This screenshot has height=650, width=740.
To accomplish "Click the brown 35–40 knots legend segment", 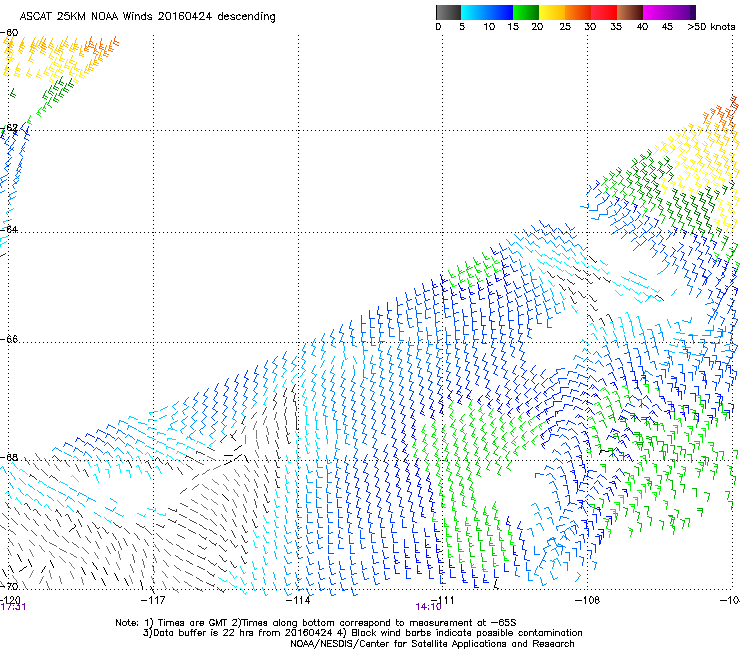I will [630, 12].
